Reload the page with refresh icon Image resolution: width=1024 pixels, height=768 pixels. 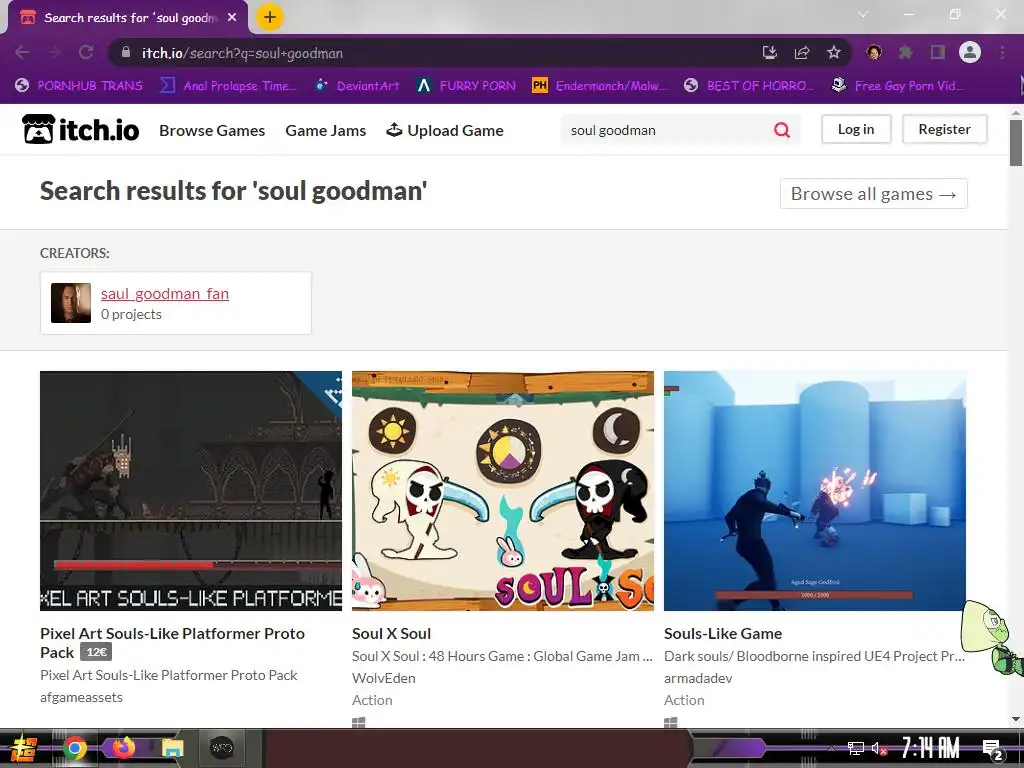(x=86, y=52)
